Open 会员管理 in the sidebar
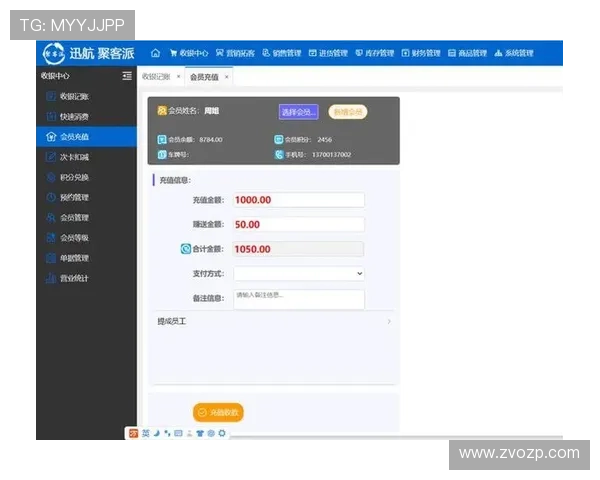The image size is (600, 480). (86, 217)
